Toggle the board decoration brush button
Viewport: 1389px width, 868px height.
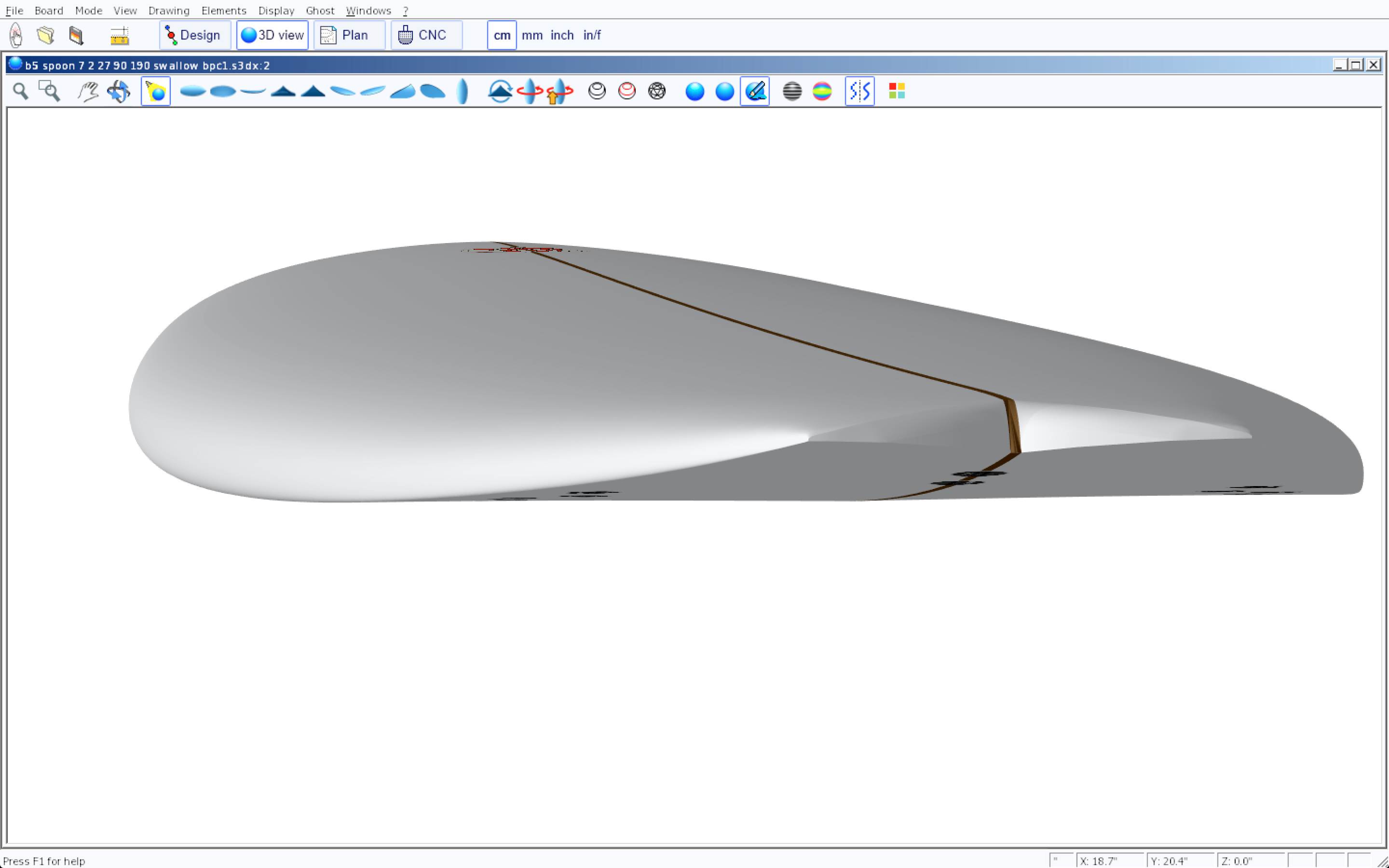point(755,91)
